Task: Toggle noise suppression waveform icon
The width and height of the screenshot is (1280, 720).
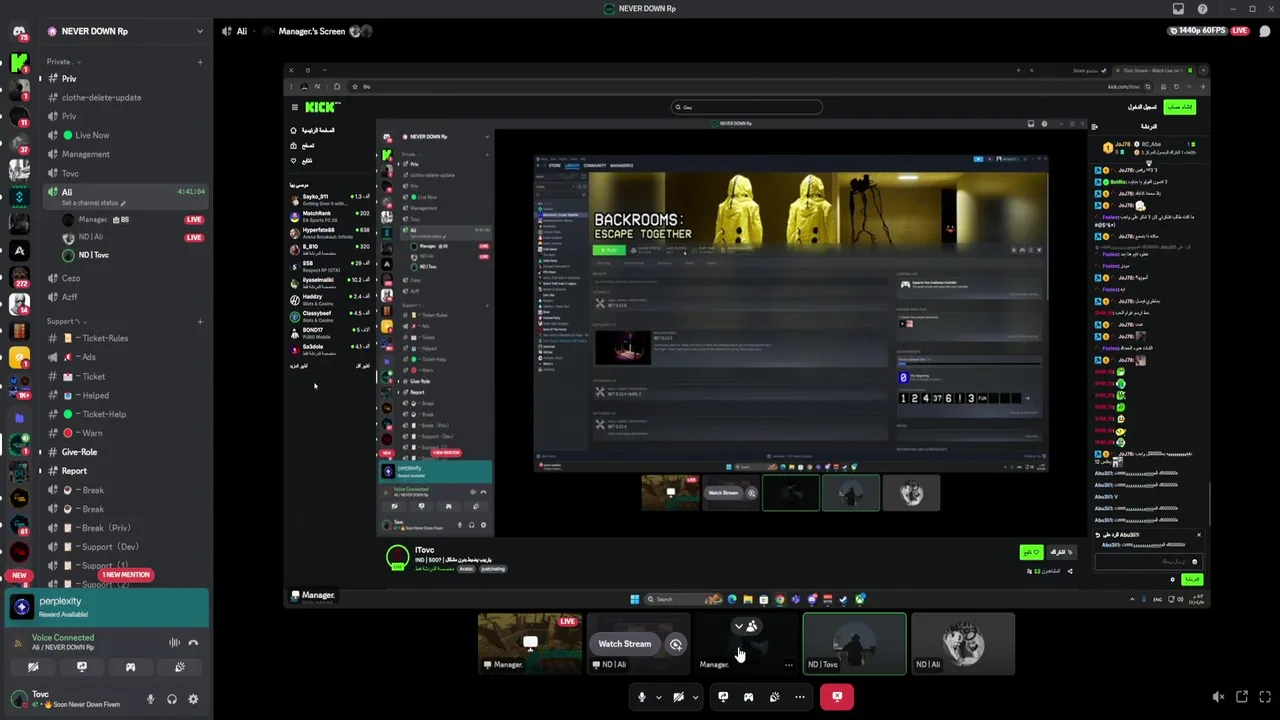Action: [174, 643]
